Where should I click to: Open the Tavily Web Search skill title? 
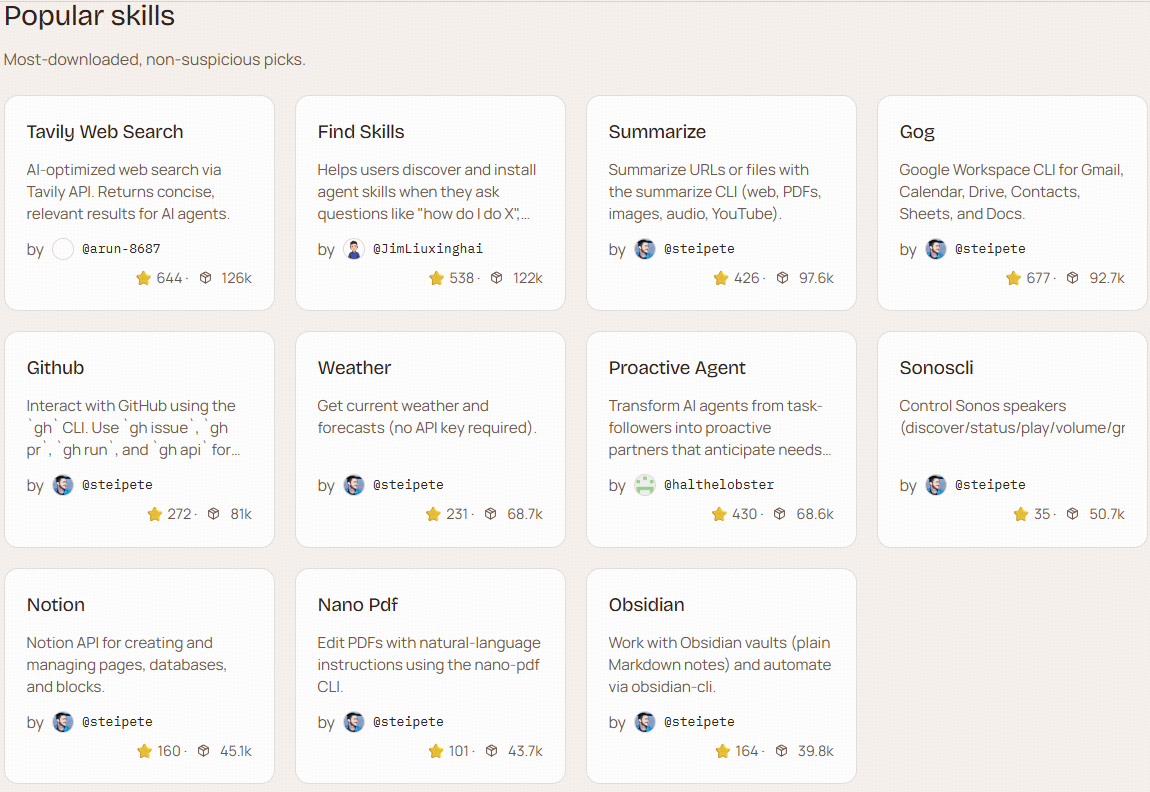click(105, 132)
